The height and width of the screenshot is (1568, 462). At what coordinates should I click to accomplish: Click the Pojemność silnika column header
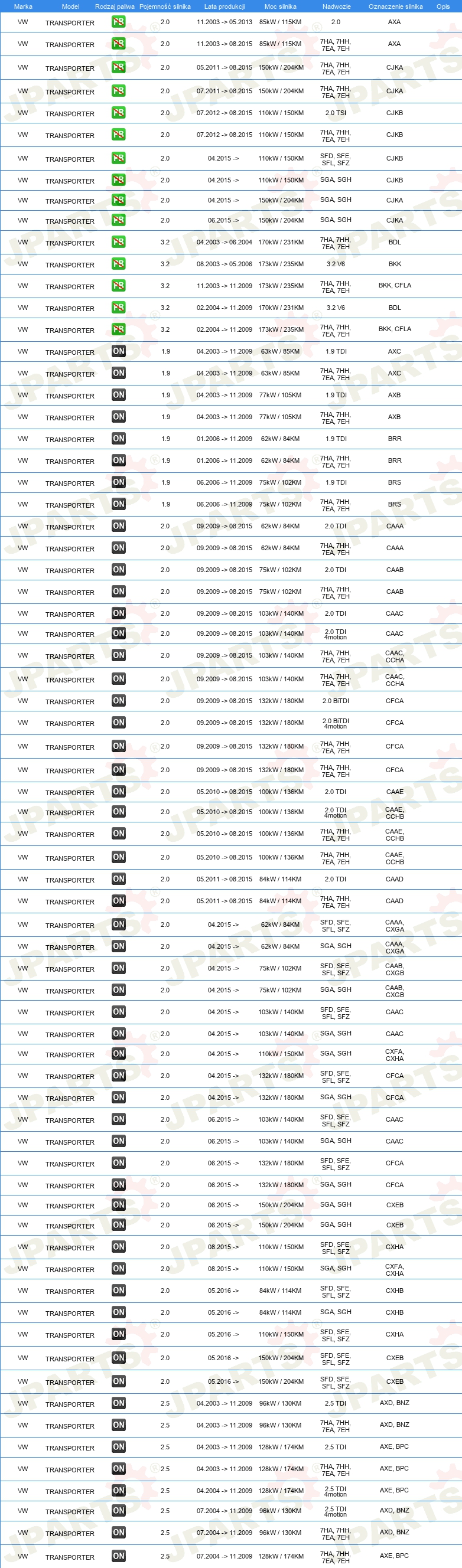[x=165, y=6]
